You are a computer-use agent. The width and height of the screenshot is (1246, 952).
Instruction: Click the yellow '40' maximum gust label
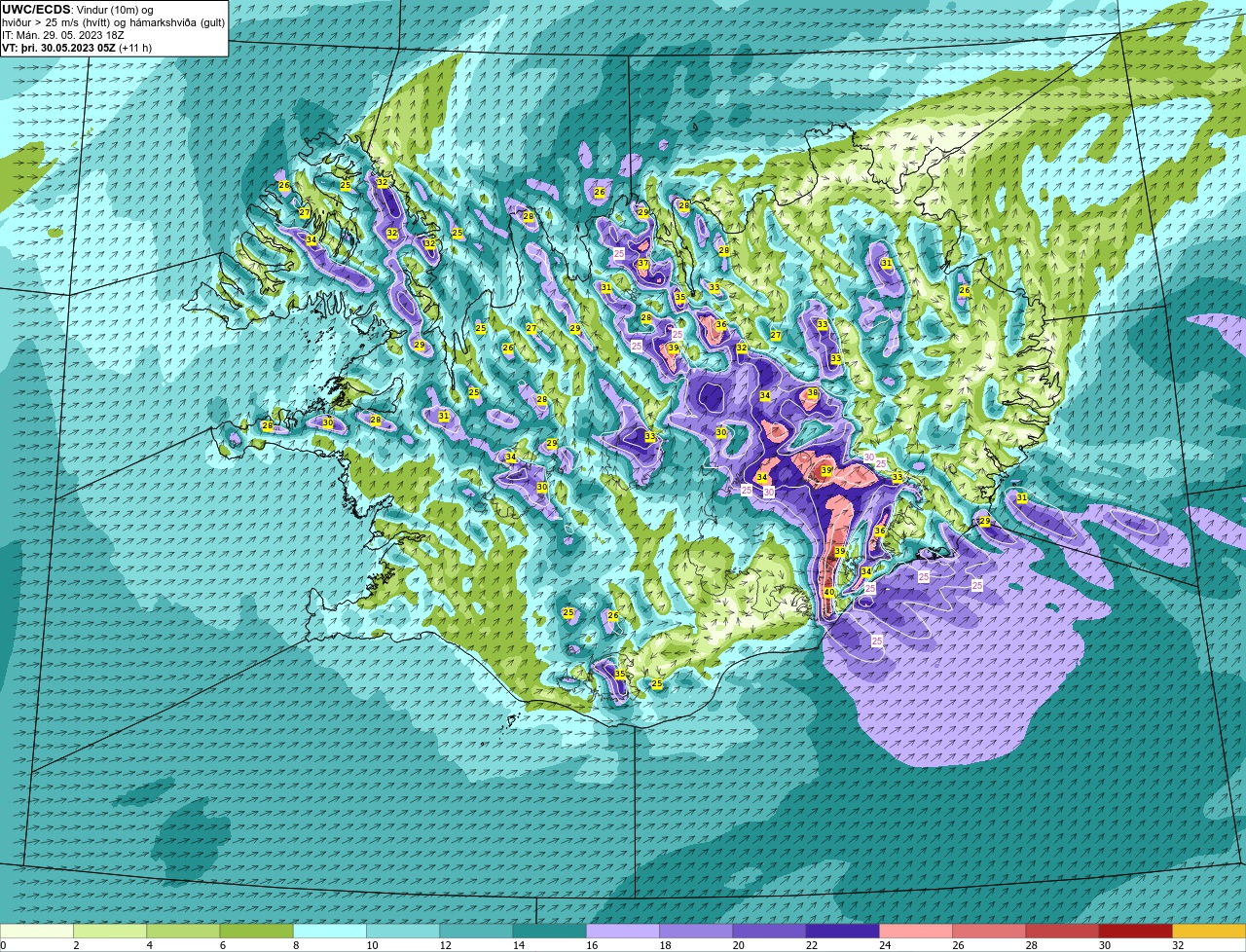(x=829, y=592)
